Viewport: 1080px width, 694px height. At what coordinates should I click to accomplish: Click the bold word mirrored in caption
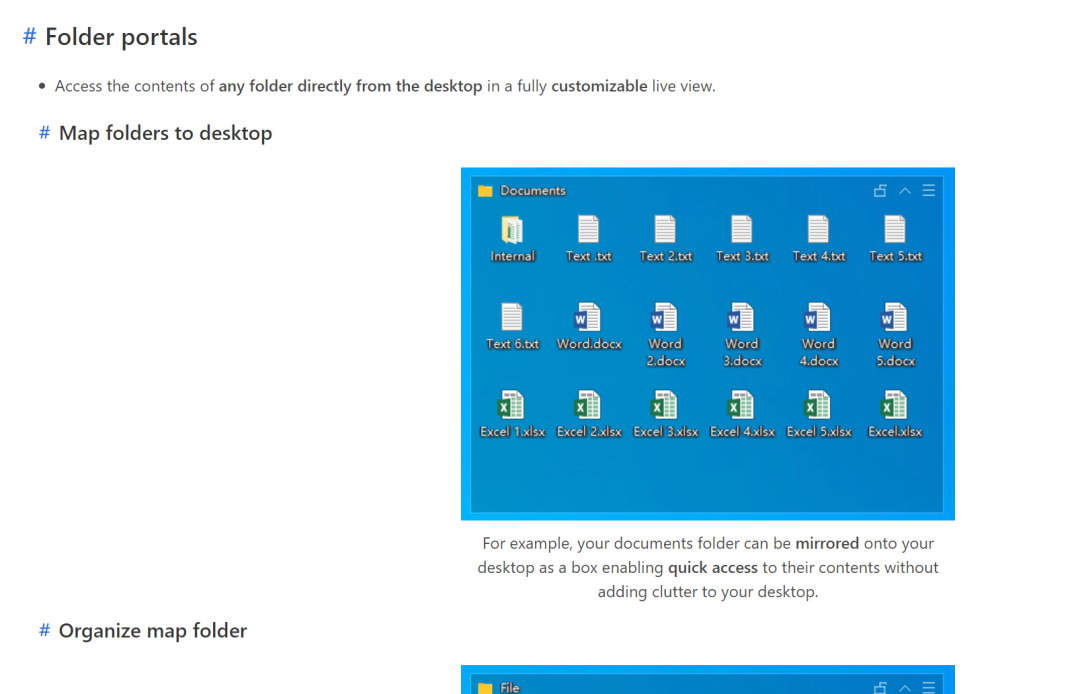pos(827,543)
